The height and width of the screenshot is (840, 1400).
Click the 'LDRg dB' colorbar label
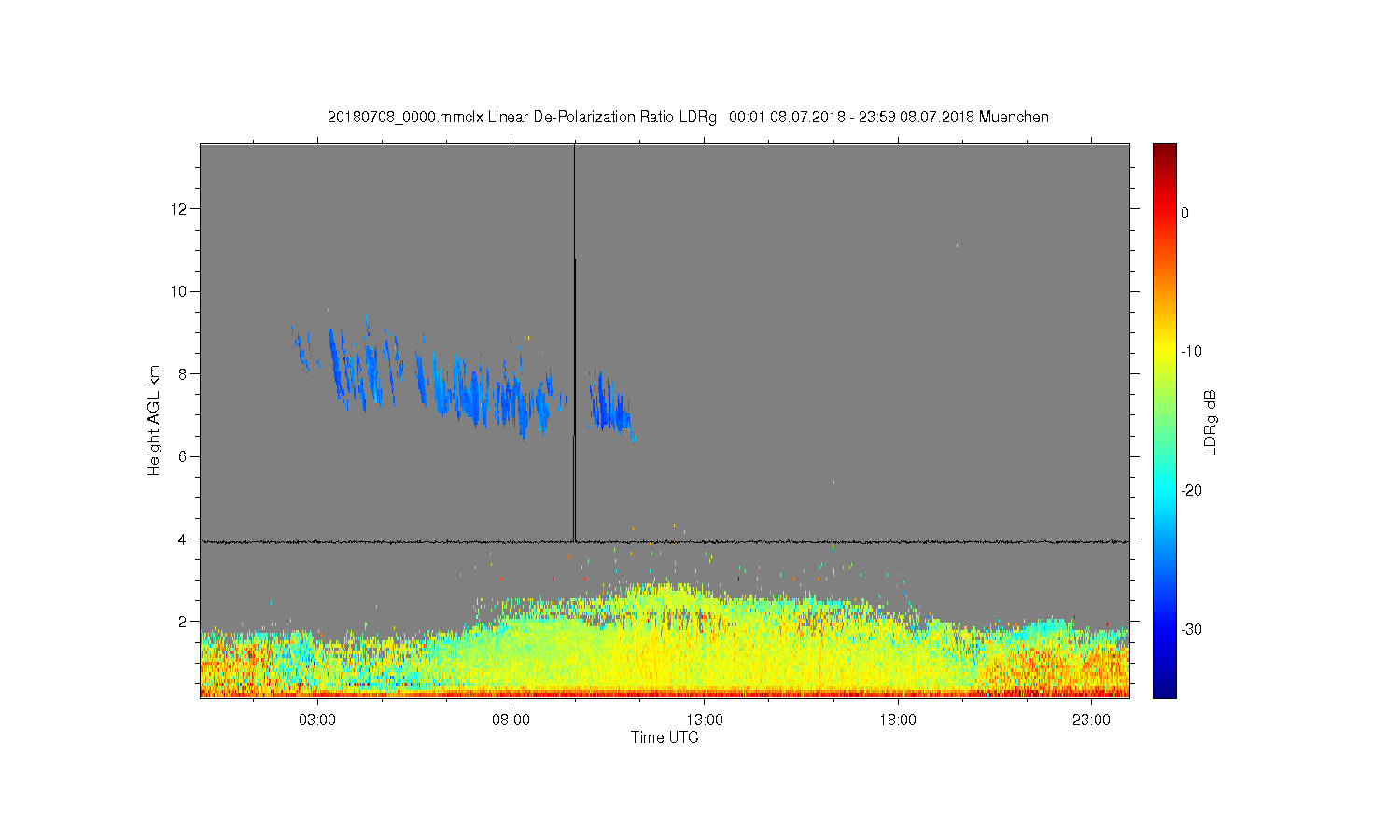click(x=1211, y=422)
